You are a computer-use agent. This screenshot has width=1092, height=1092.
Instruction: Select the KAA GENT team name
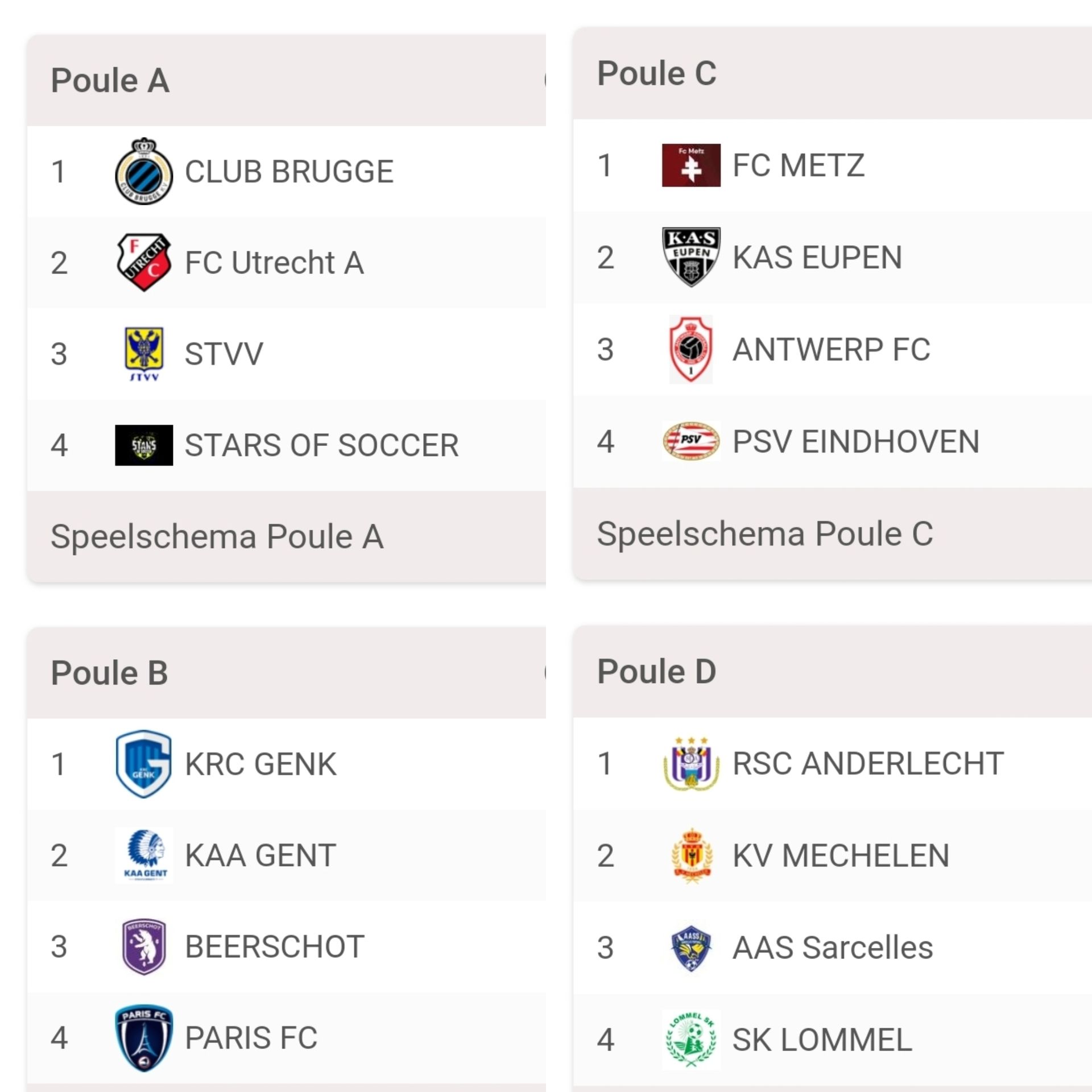pyautogui.click(x=260, y=855)
